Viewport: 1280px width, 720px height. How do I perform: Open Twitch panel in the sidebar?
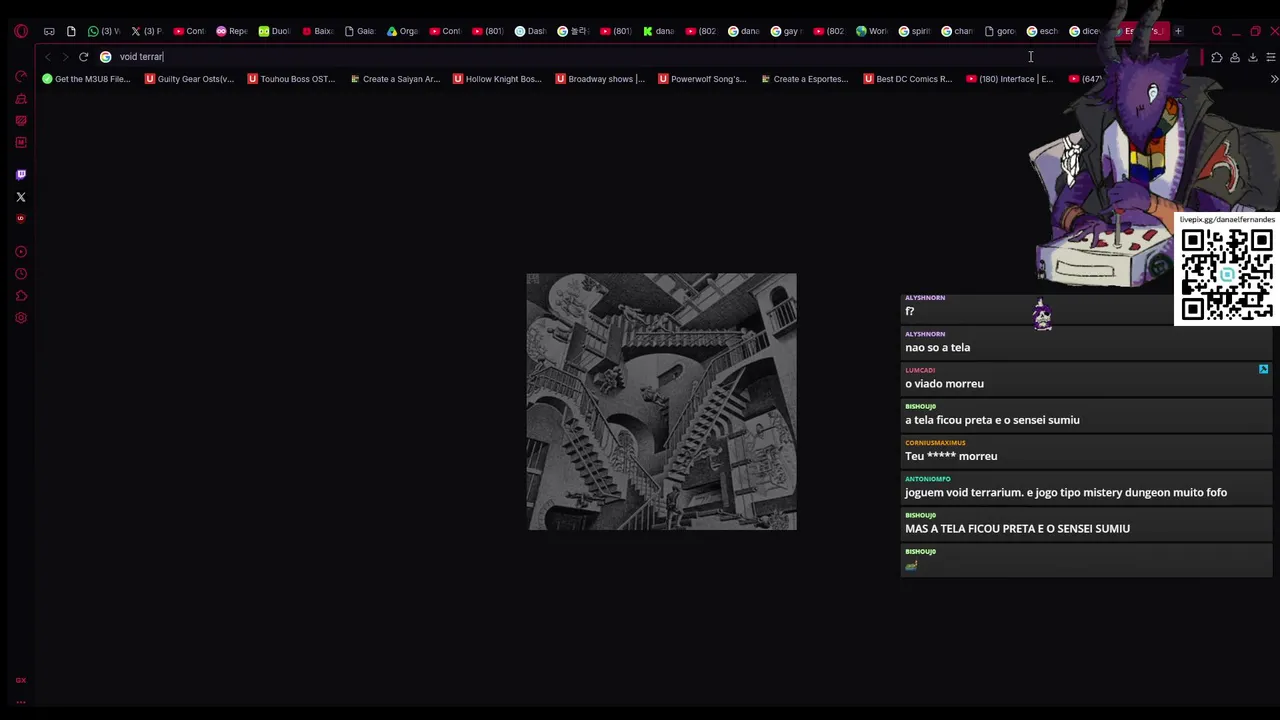21,175
